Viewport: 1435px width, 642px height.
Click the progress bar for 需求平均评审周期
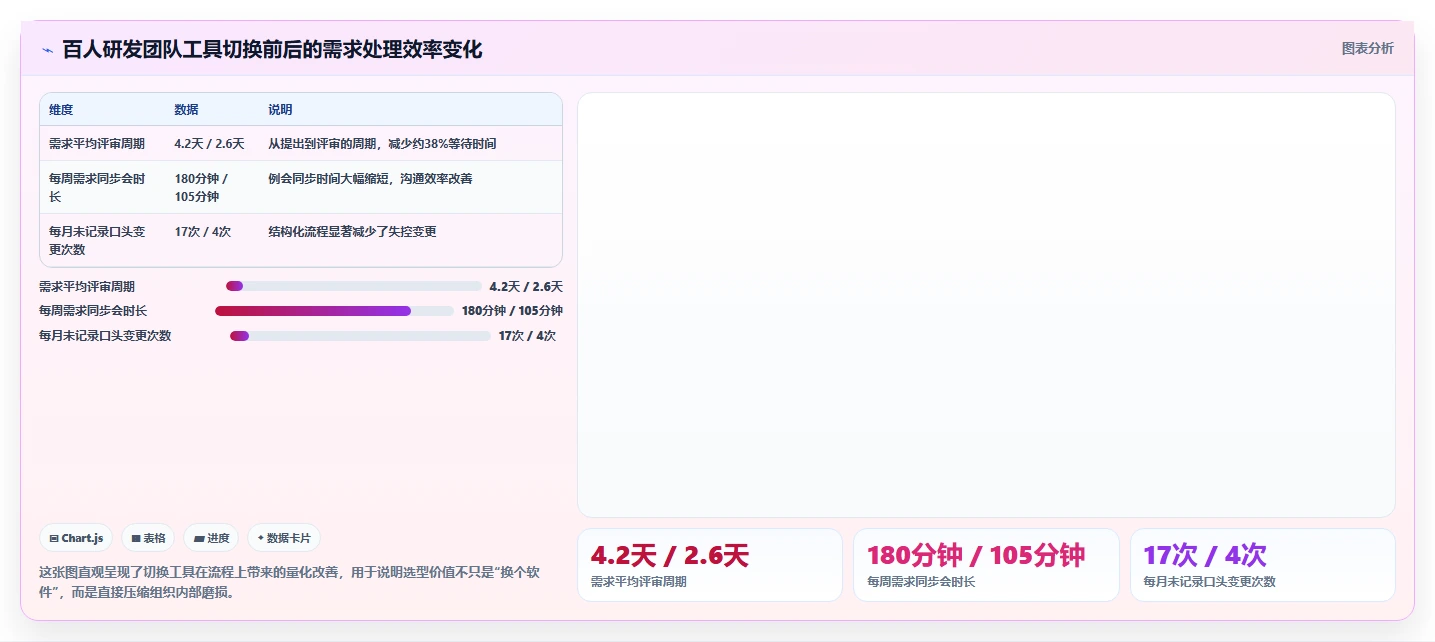pyautogui.click(x=354, y=286)
